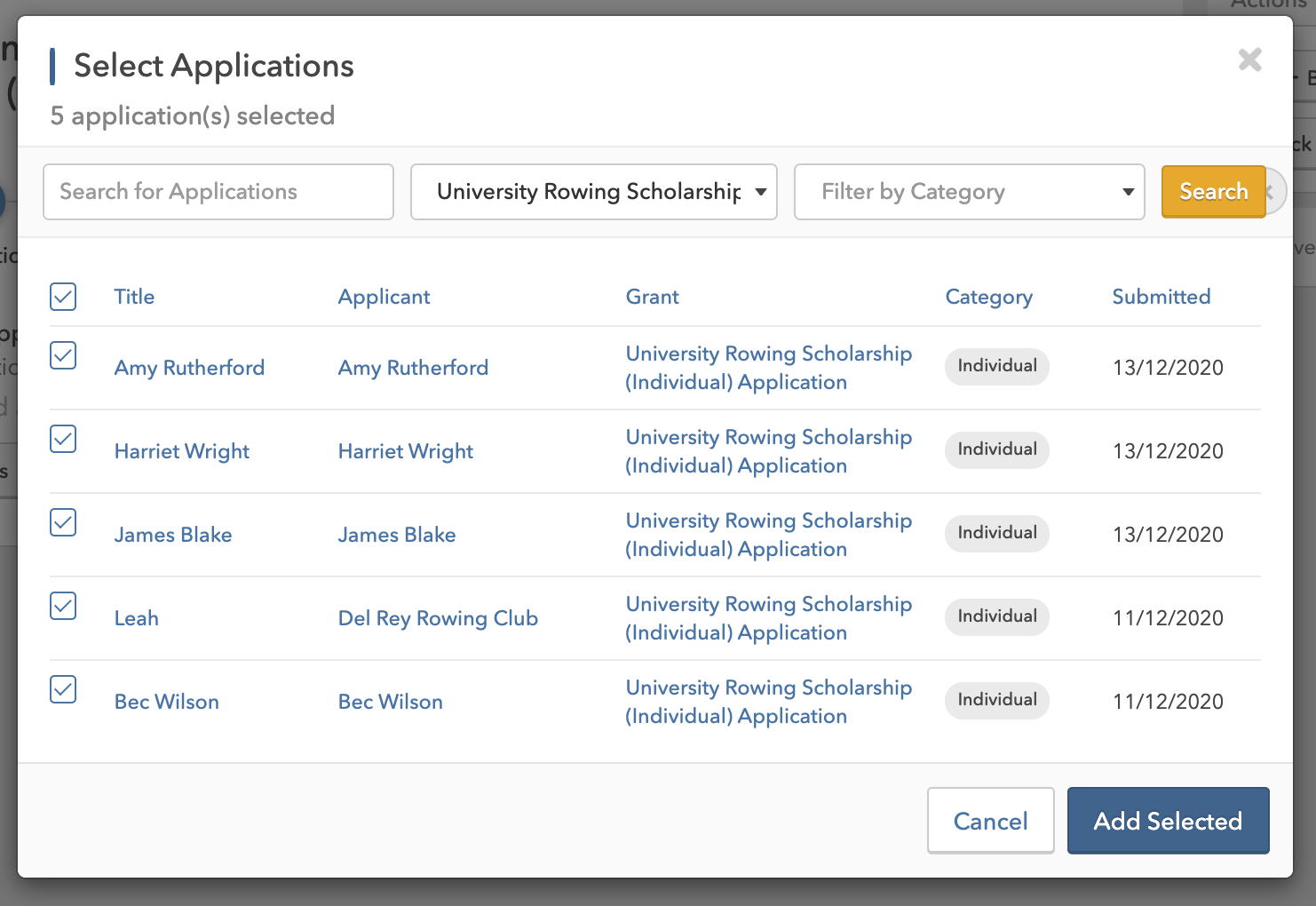This screenshot has width=1316, height=906.
Task: Click the Individual category tag for Amy Rutherford
Action: (996, 366)
